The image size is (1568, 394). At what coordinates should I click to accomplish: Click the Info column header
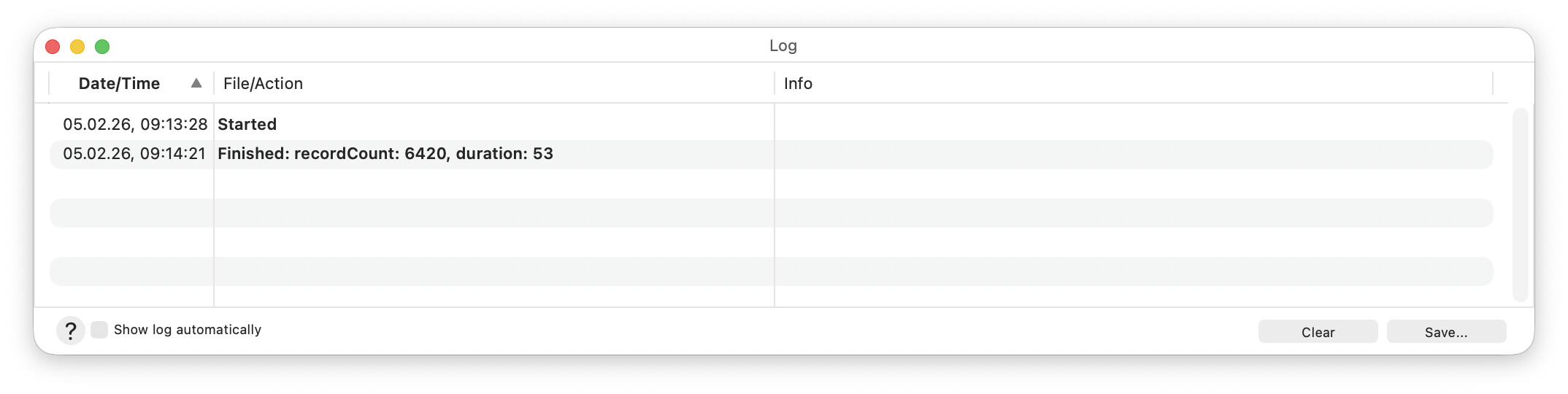click(798, 83)
